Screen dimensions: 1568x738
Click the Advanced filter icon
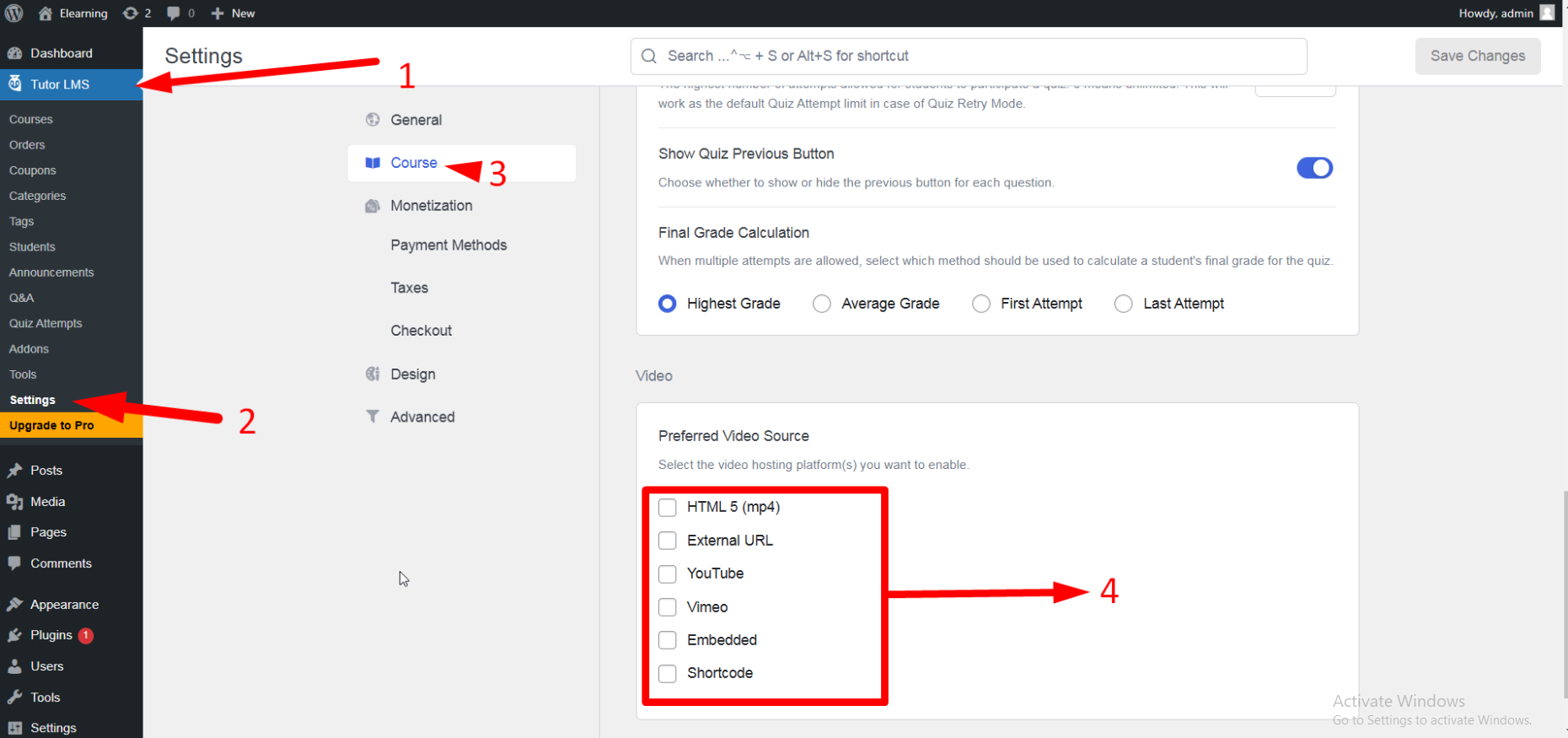click(373, 417)
